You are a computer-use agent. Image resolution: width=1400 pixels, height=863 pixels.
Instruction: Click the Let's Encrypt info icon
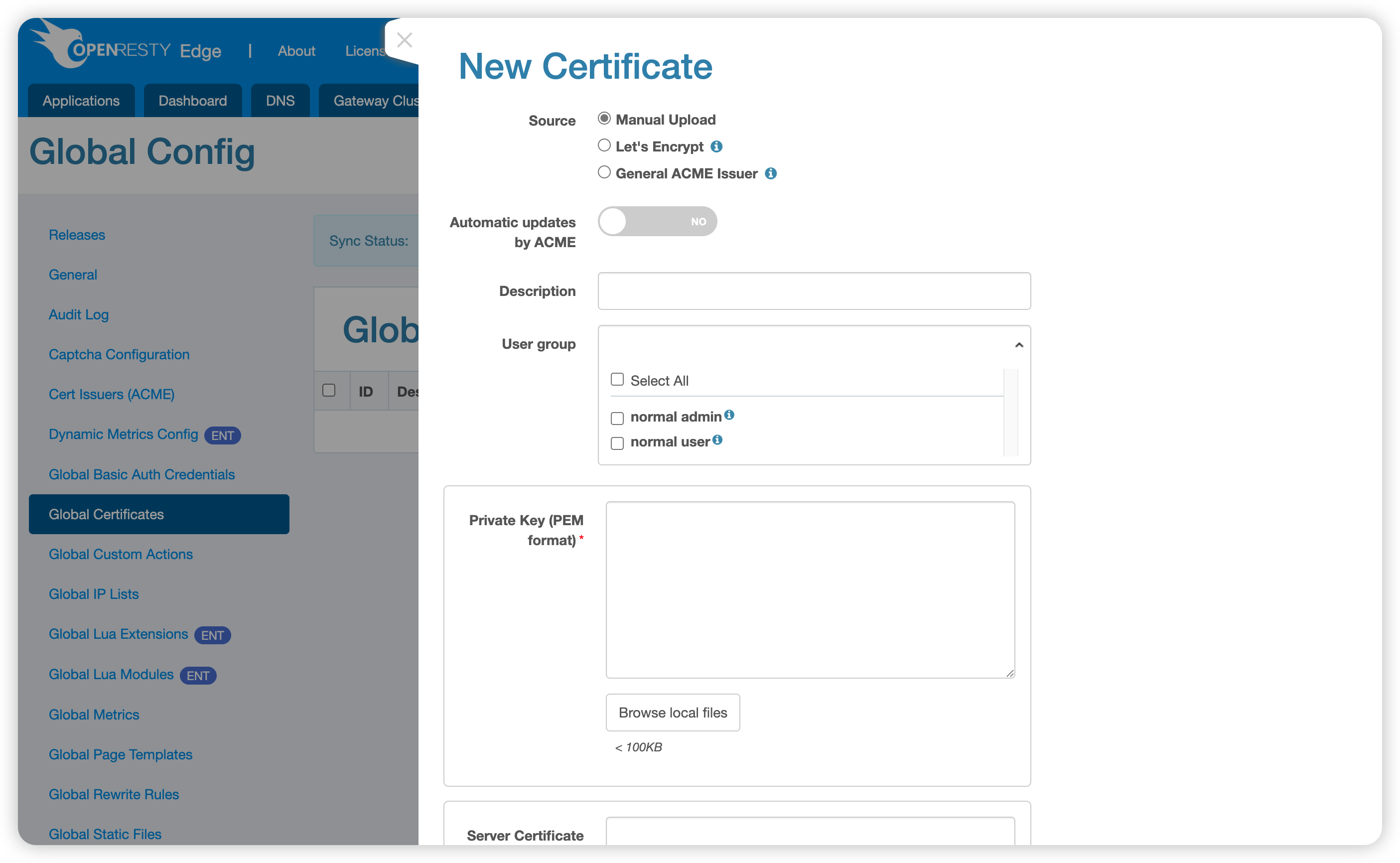[x=716, y=146]
